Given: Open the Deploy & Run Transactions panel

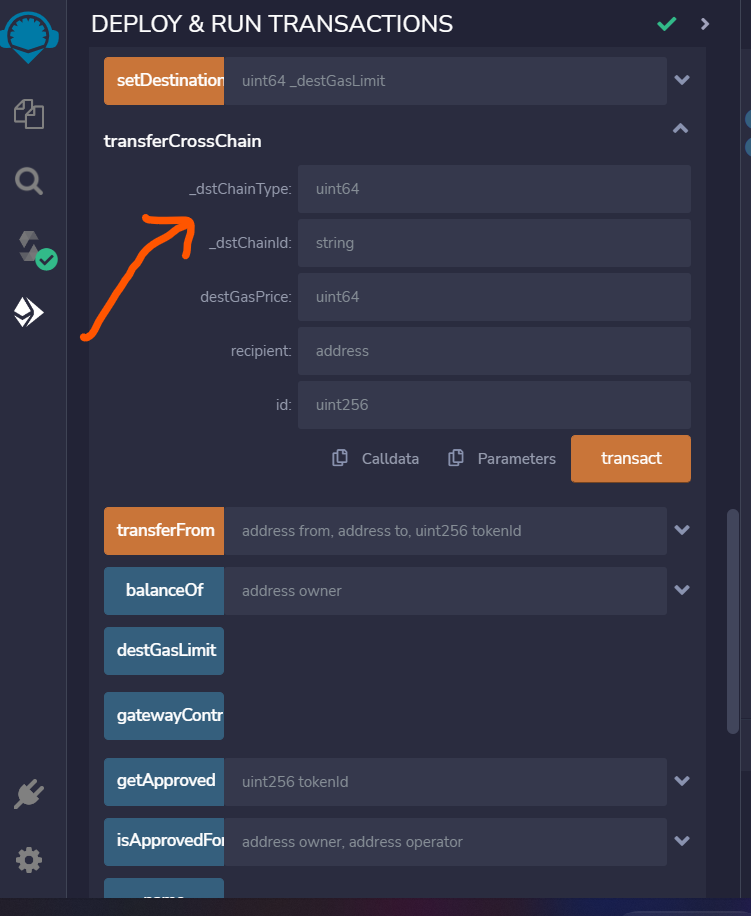Looking at the screenshot, I should [29, 311].
